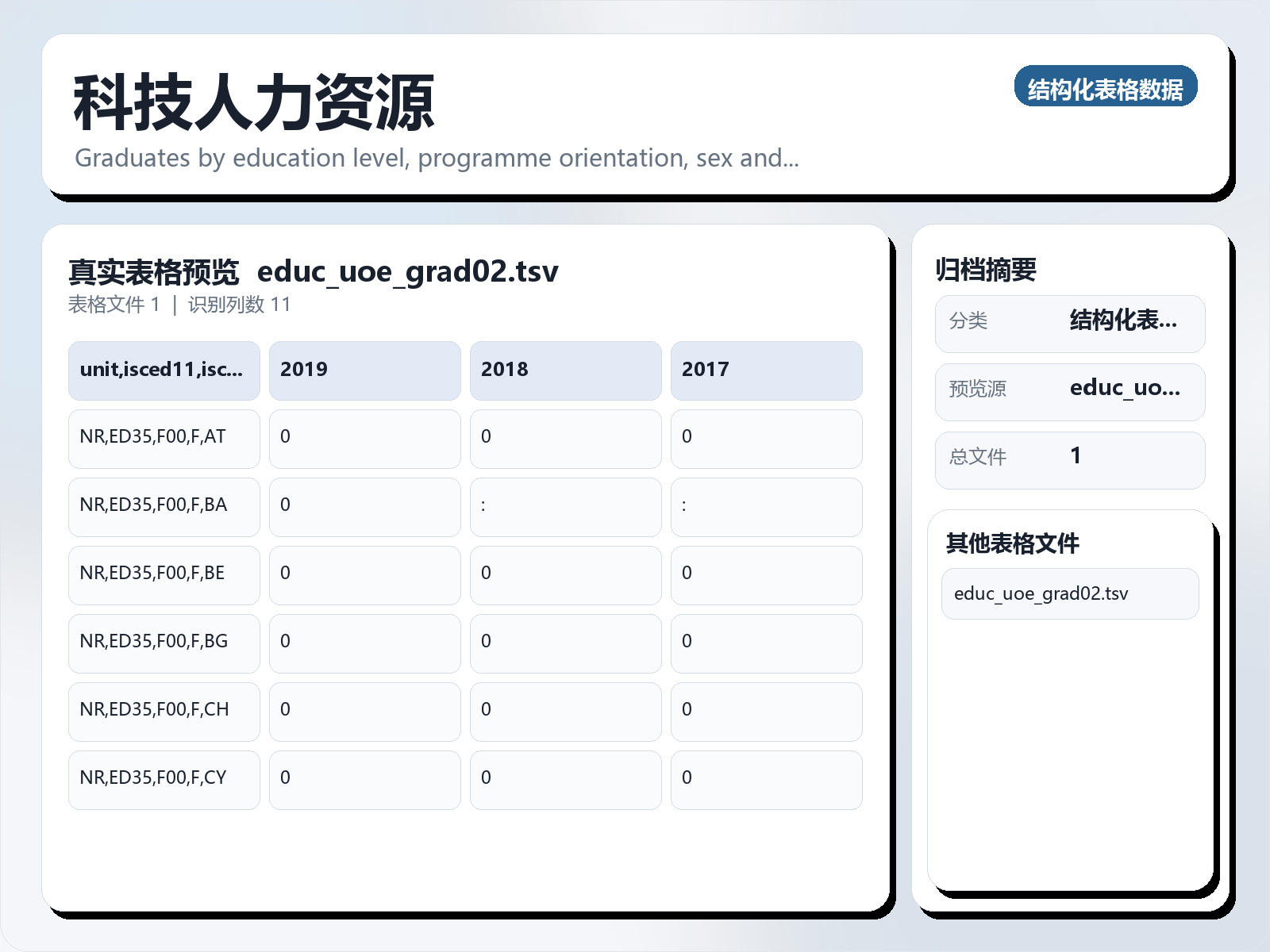Click the 科技人力资源 page title

coord(254,102)
